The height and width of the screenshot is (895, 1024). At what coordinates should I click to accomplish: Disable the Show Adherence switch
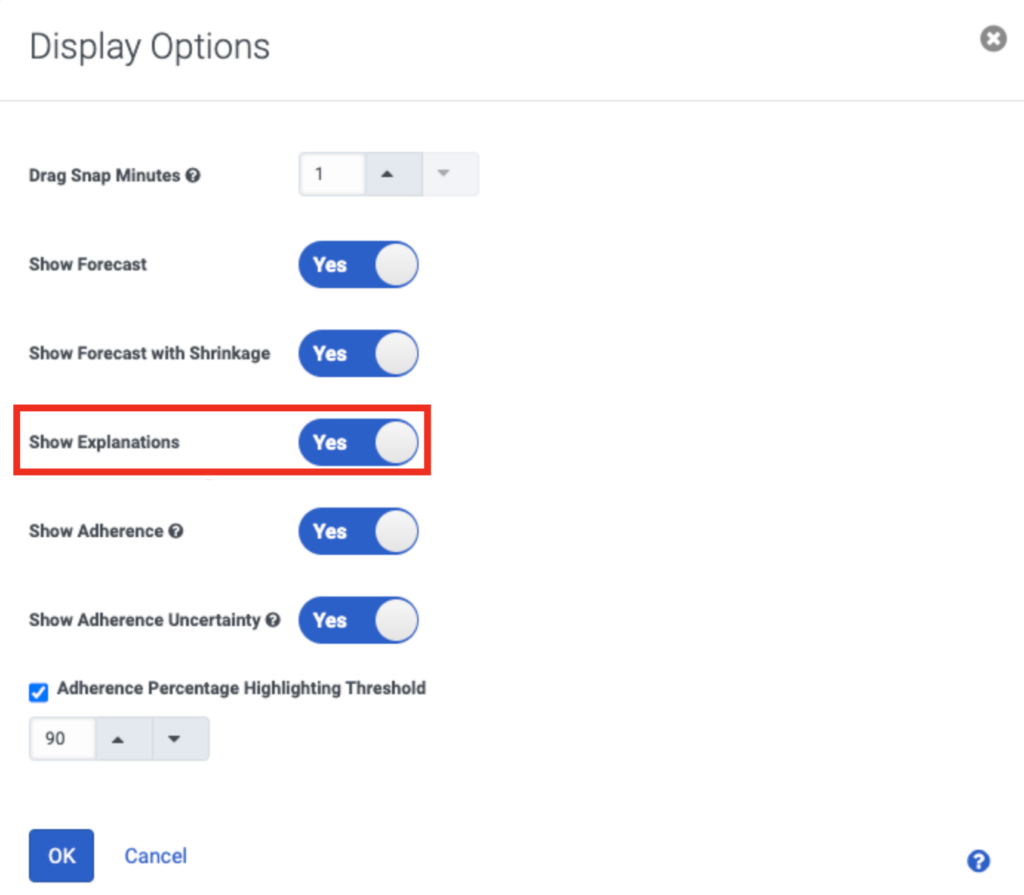click(358, 531)
